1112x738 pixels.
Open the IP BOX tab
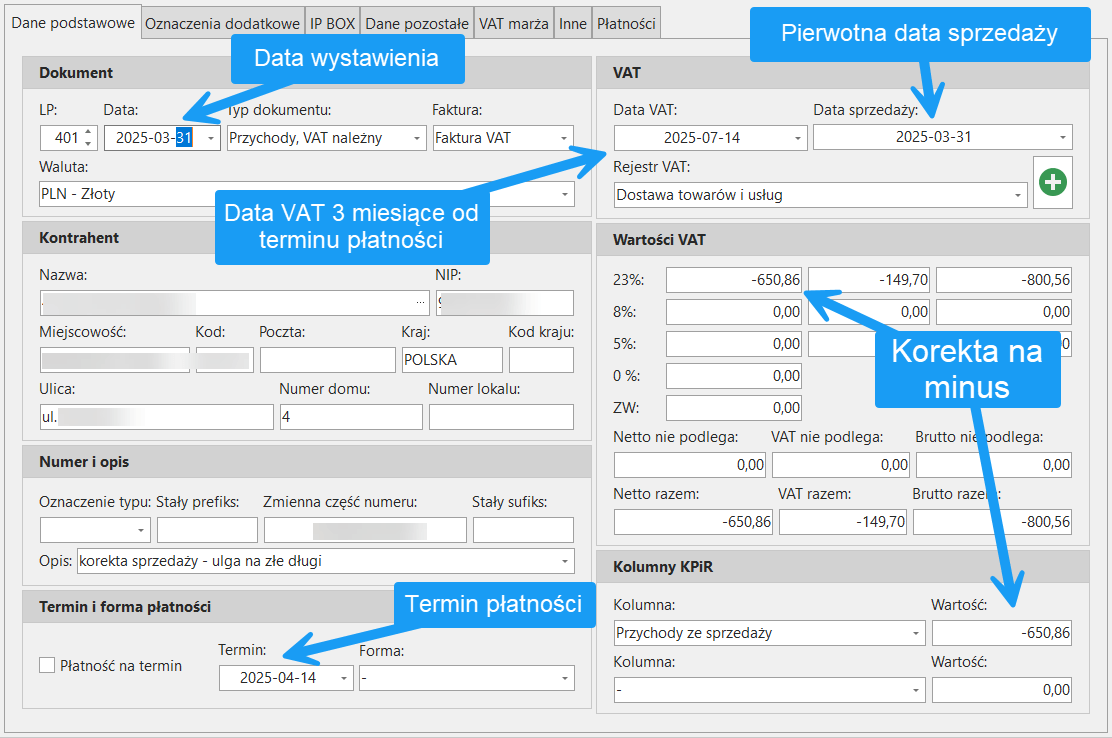click(331, 23)
